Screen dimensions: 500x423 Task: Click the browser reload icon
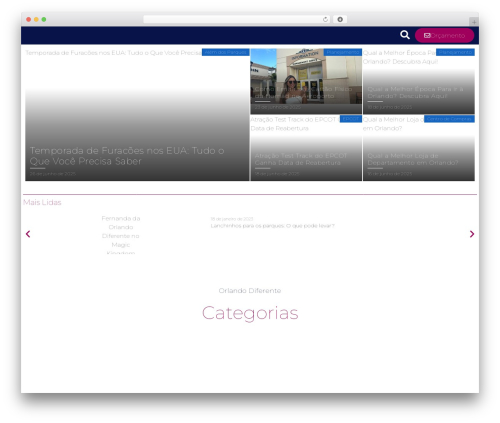(325, 19)
